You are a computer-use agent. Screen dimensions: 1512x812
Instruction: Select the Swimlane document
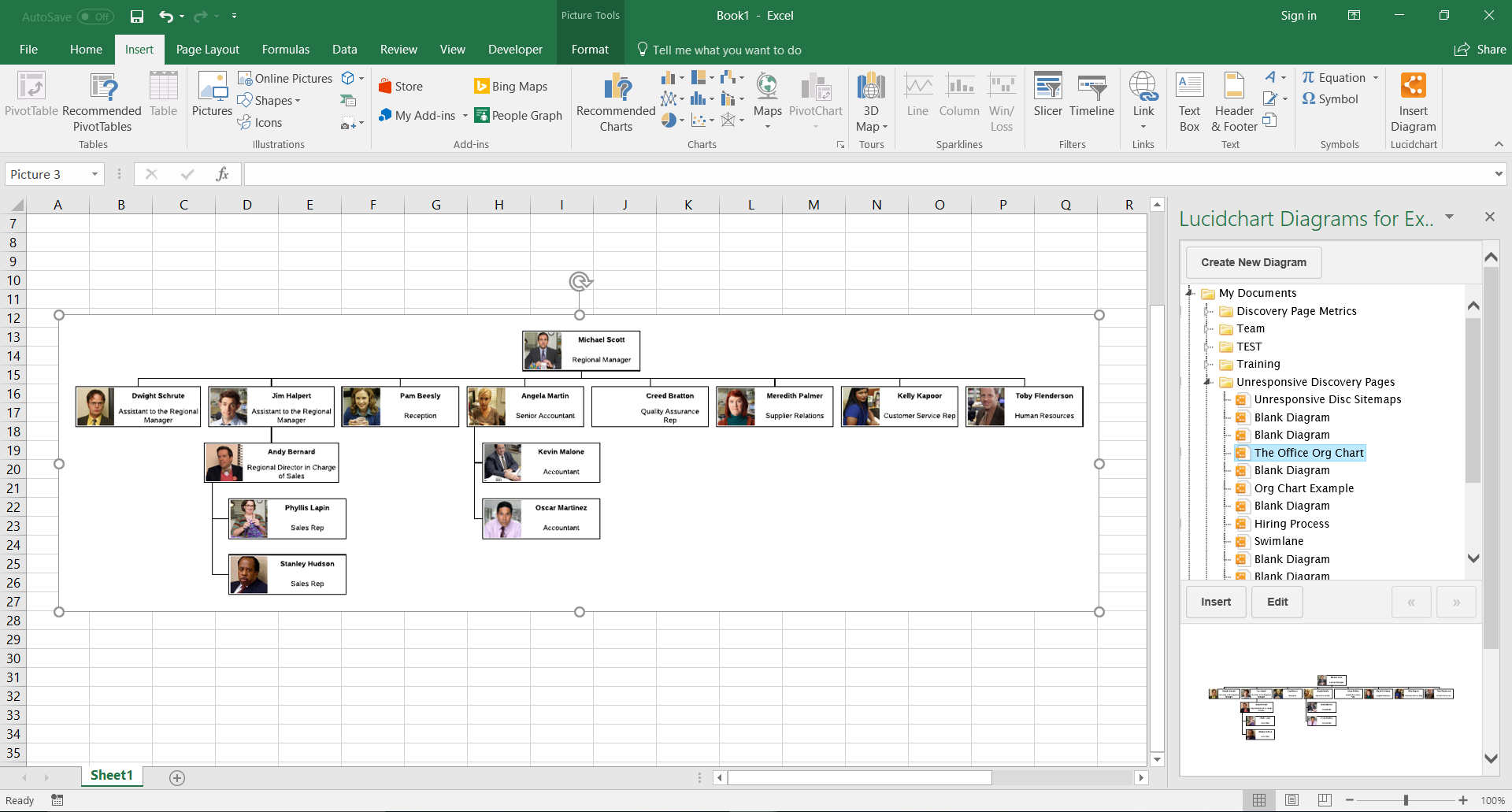1278,541
